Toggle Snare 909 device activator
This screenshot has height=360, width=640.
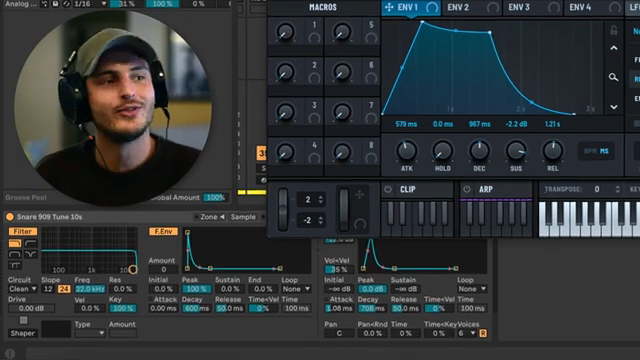point(10,217)
